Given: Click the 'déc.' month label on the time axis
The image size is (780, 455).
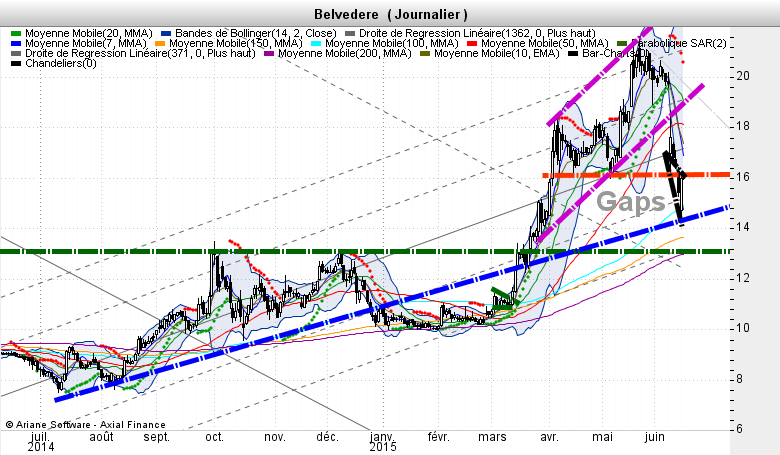Looking at the screenshot, I should pos(327,437).
